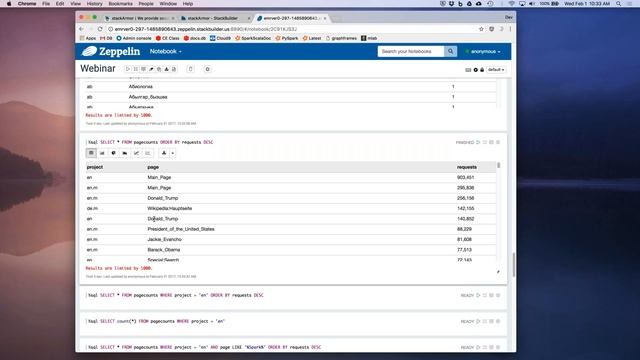Open the People menu in menu bar
The width and height of the screenshot is (640, 360).
point(146,4)
